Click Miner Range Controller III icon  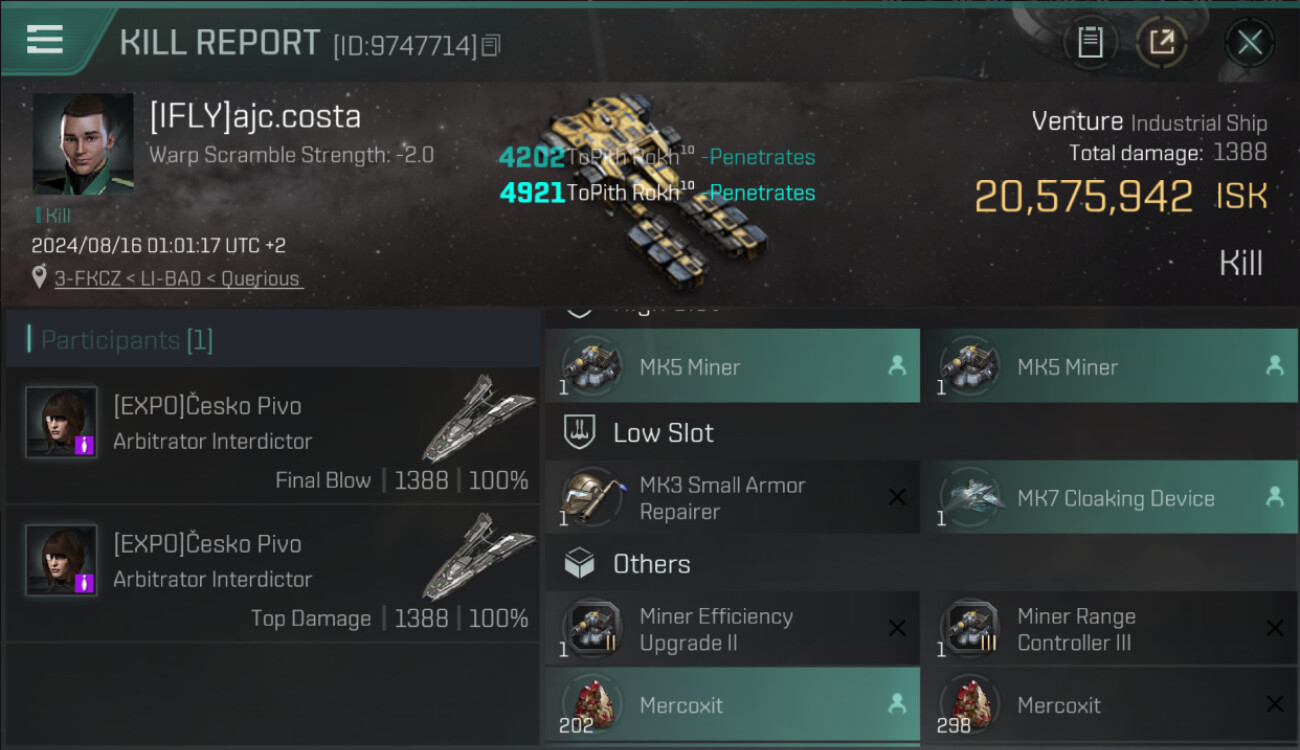pyautogui.click(x=968, y=629)
